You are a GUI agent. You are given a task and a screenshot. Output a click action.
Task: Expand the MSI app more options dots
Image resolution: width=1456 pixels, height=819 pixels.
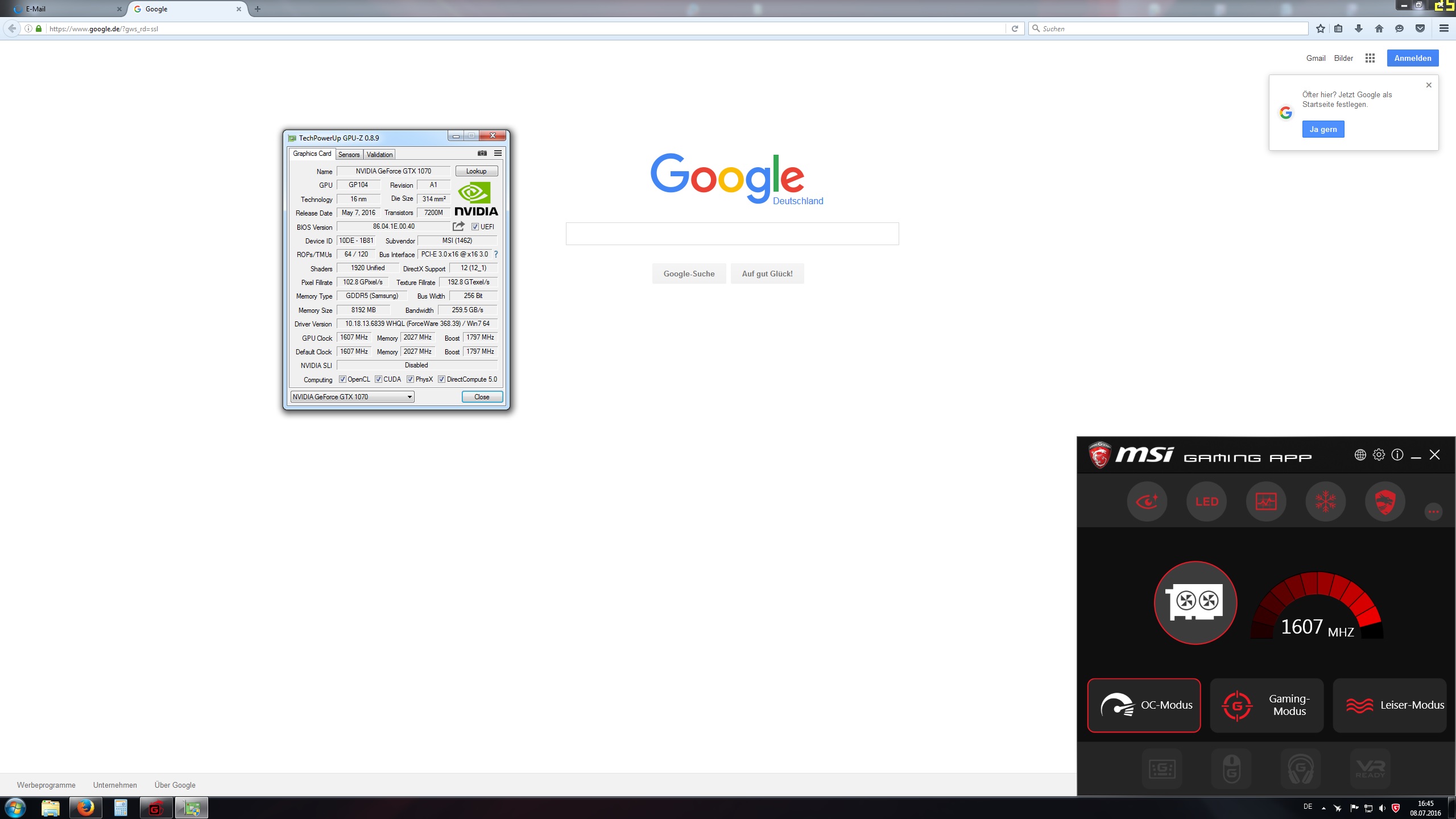pyautogui.click(x=1433, y=511)
